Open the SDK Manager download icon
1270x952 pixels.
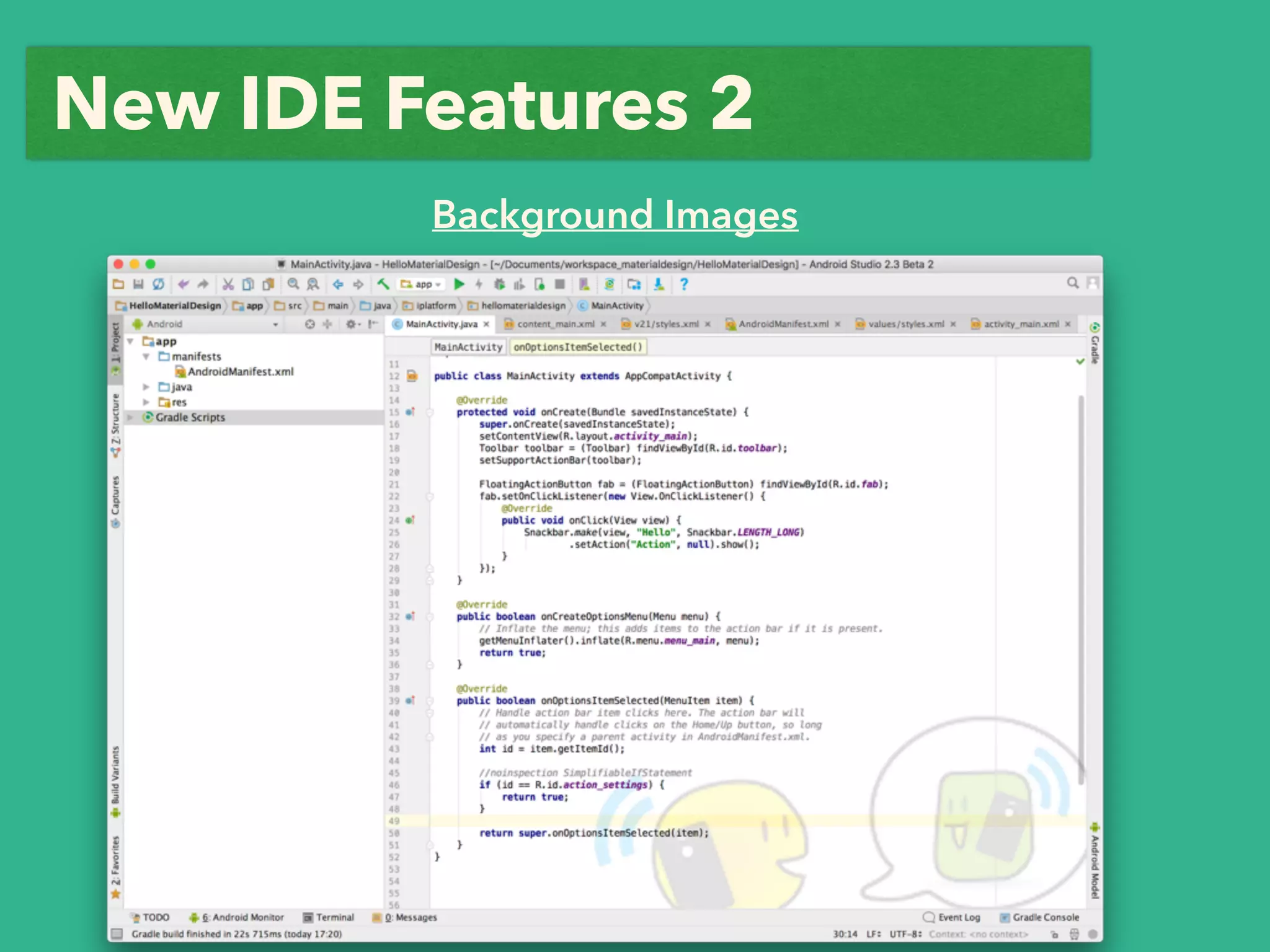click(659, 284)
